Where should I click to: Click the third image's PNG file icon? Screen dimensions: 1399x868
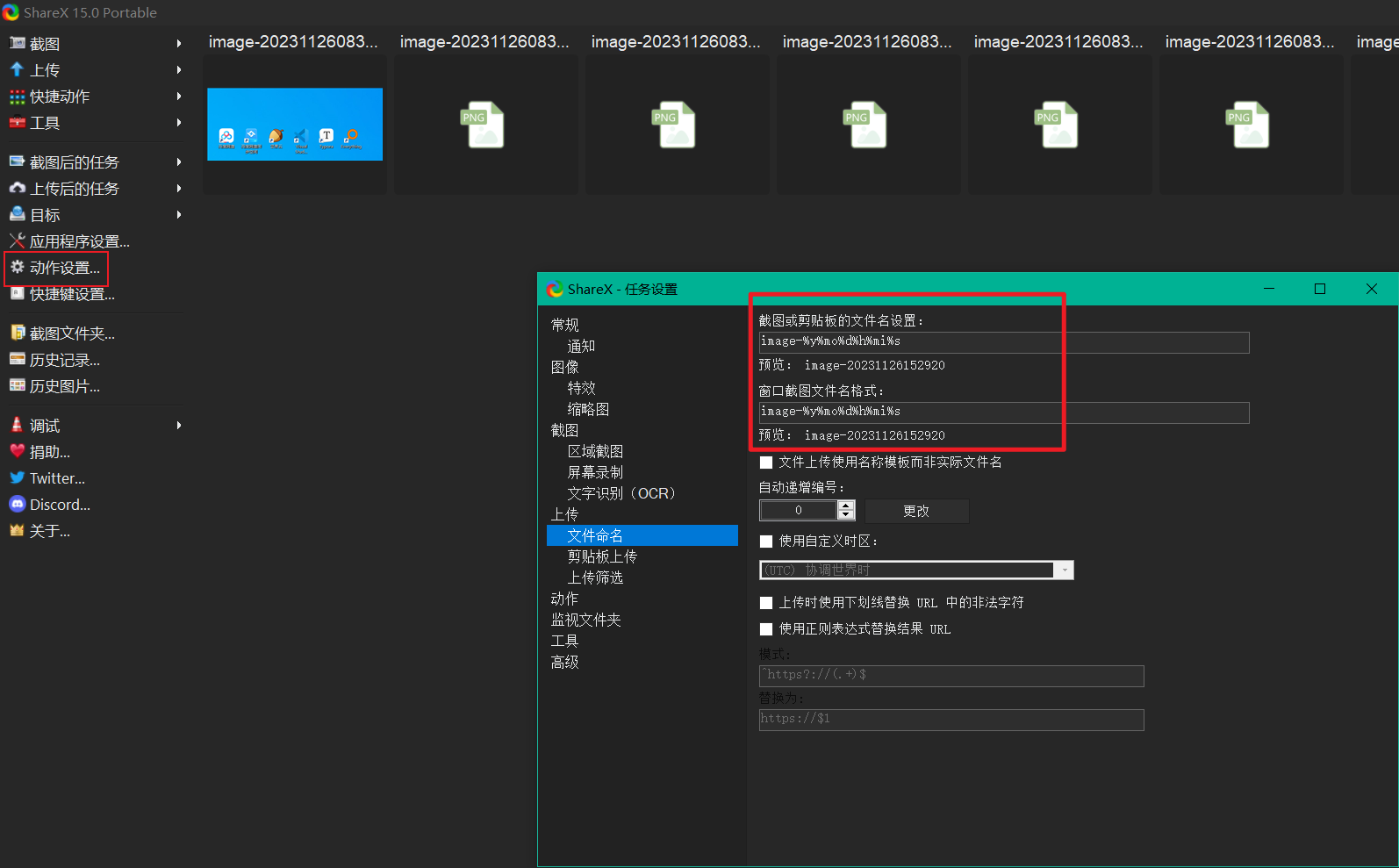tap(674, 125)
